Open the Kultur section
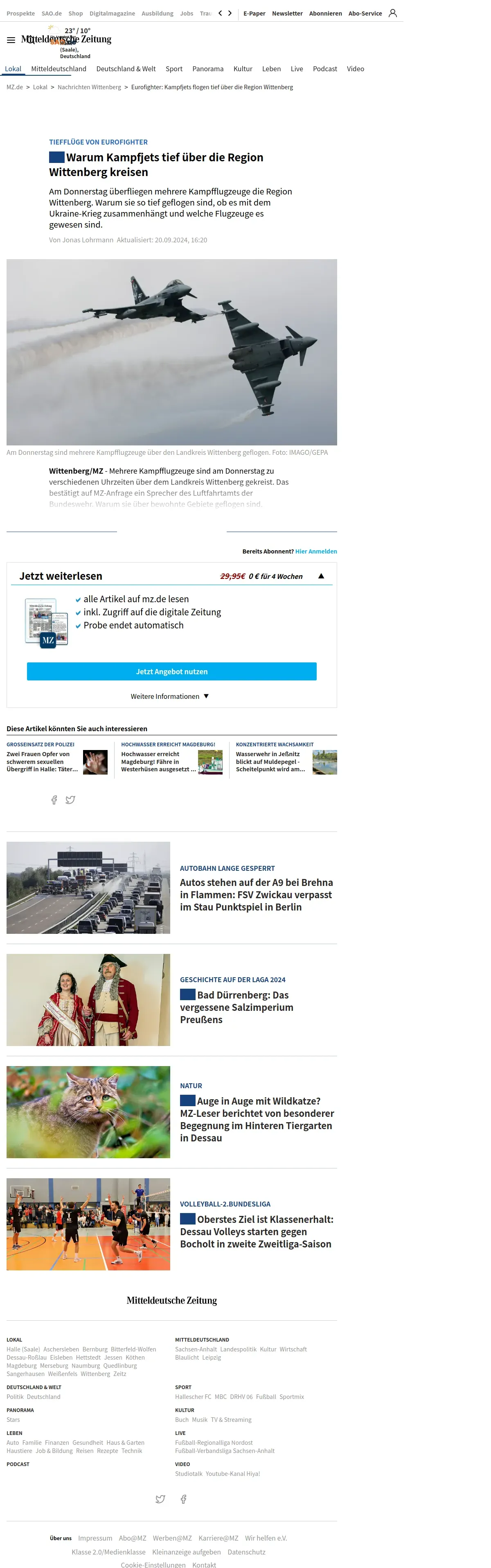This screenshot has height=1568, width=491. point(243,69)
